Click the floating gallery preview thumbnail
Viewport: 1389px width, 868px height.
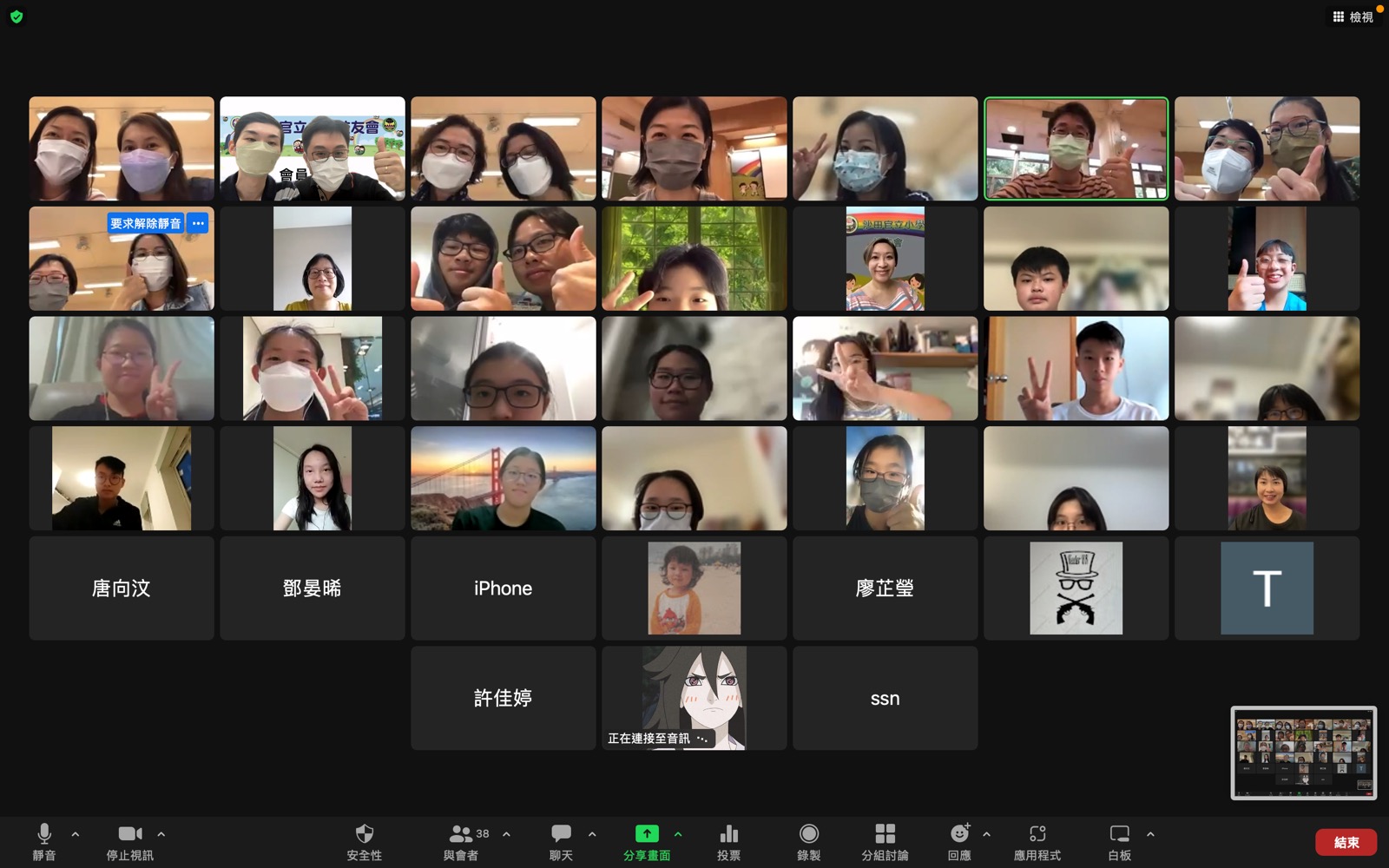click(x=1303, y=753)
